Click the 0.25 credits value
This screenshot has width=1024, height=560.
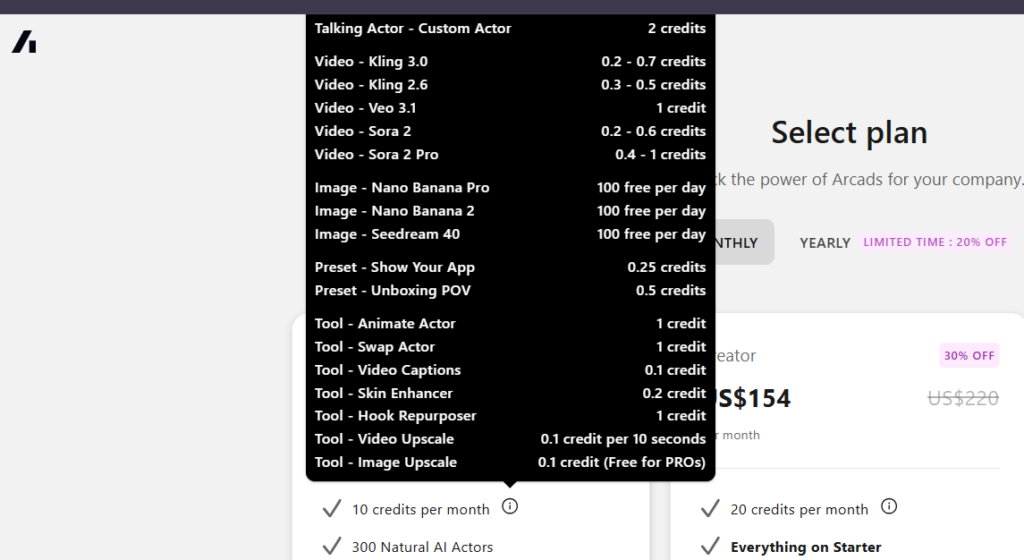(667, 268)
